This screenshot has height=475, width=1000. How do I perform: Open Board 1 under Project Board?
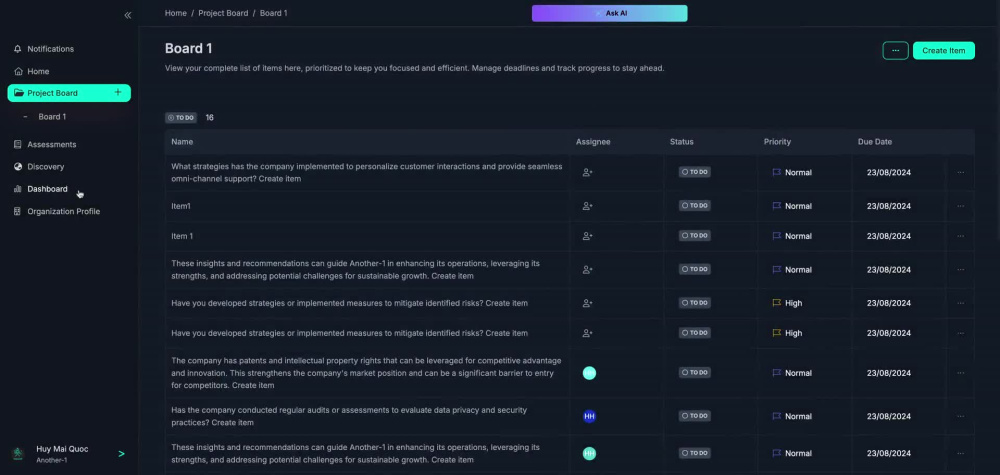click(x=52, y=117)
